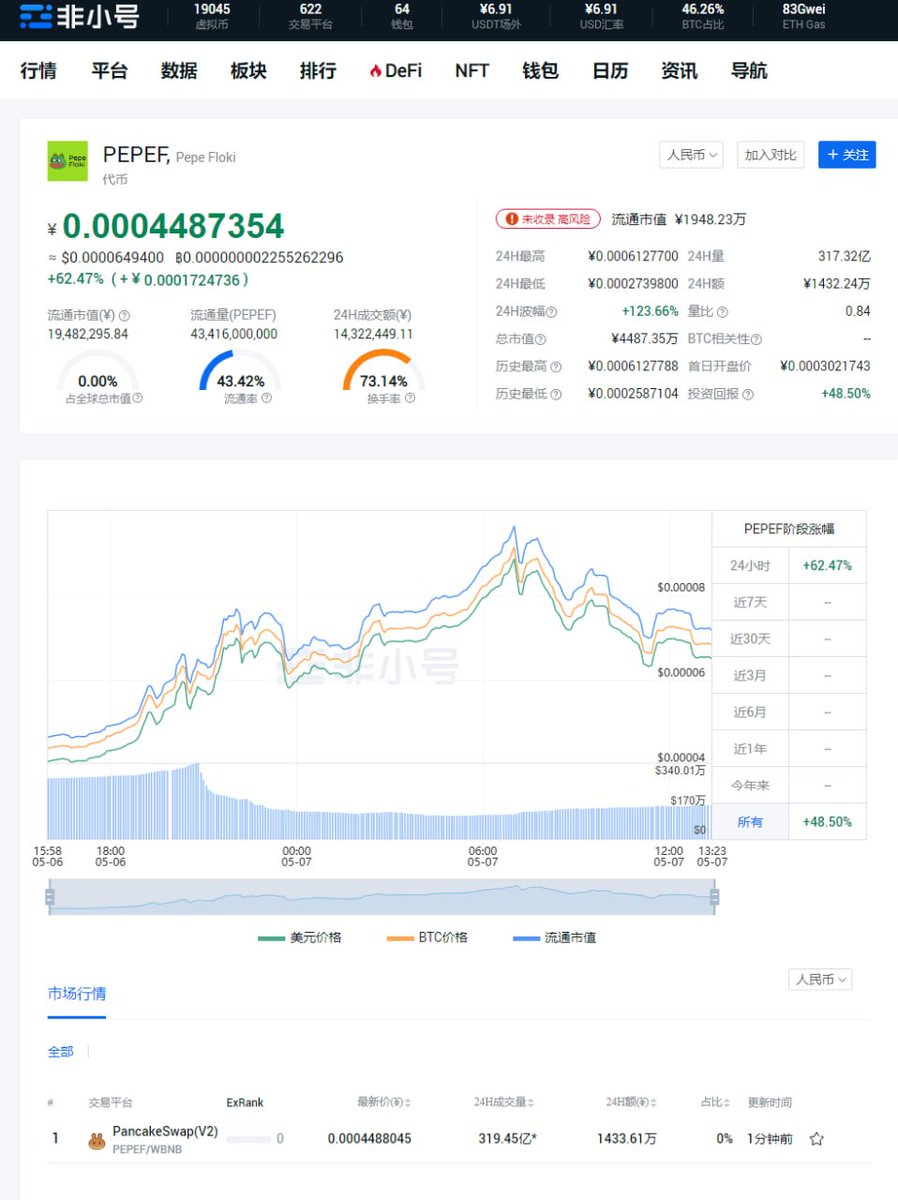Select 今年来 period row
Image resolution: width=898 pixels, height=1200 pixels.
(x=789, y=786)
